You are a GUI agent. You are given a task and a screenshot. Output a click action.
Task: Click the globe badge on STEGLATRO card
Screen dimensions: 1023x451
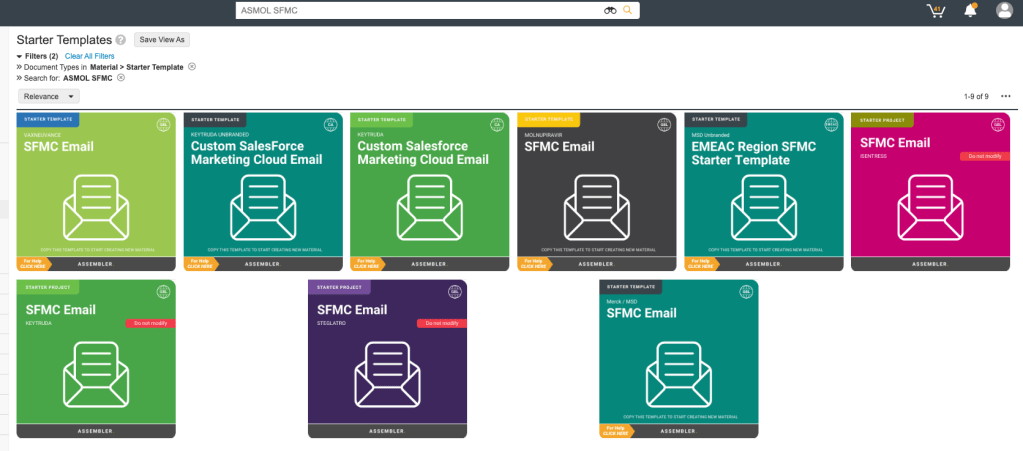click(455, 292)
